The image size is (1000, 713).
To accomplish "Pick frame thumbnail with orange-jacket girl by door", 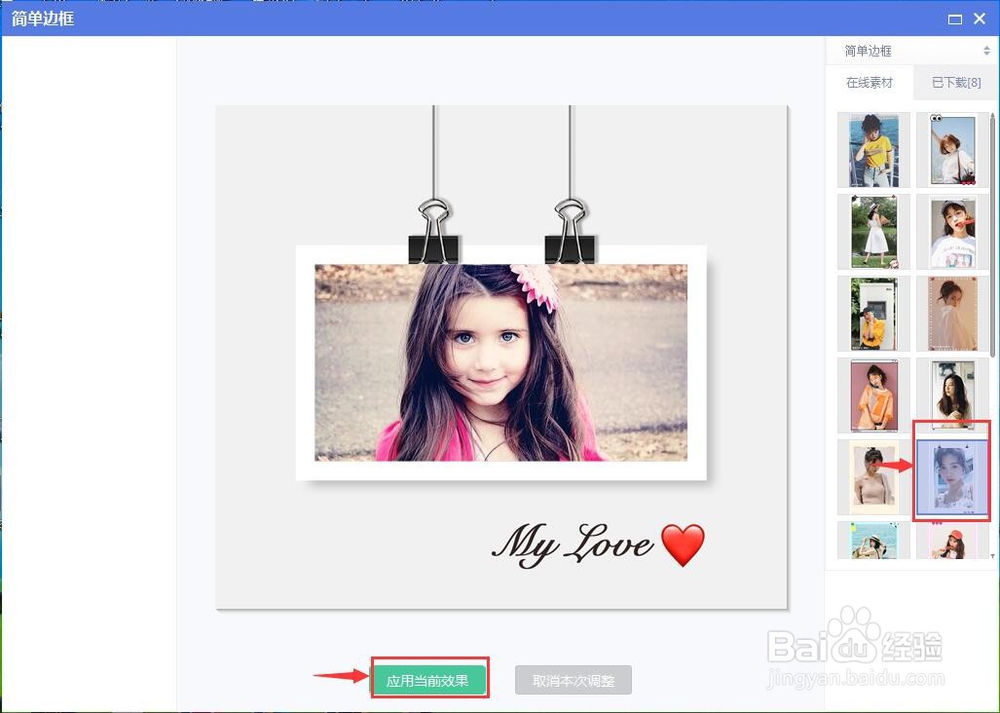I will coord(874,314).
